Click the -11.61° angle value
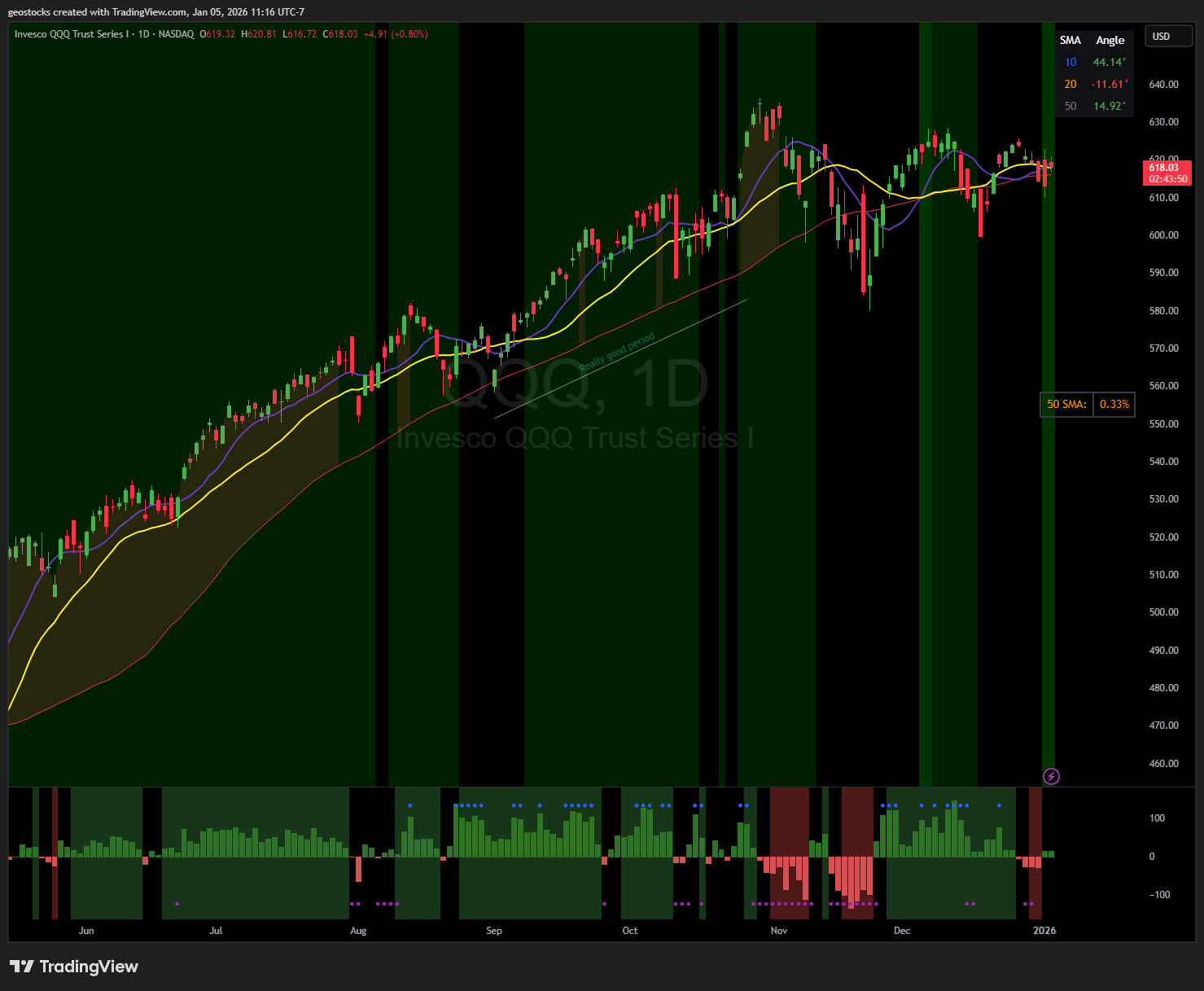The height and width of the screenshot is (991, 1204). pos(1110,85)
